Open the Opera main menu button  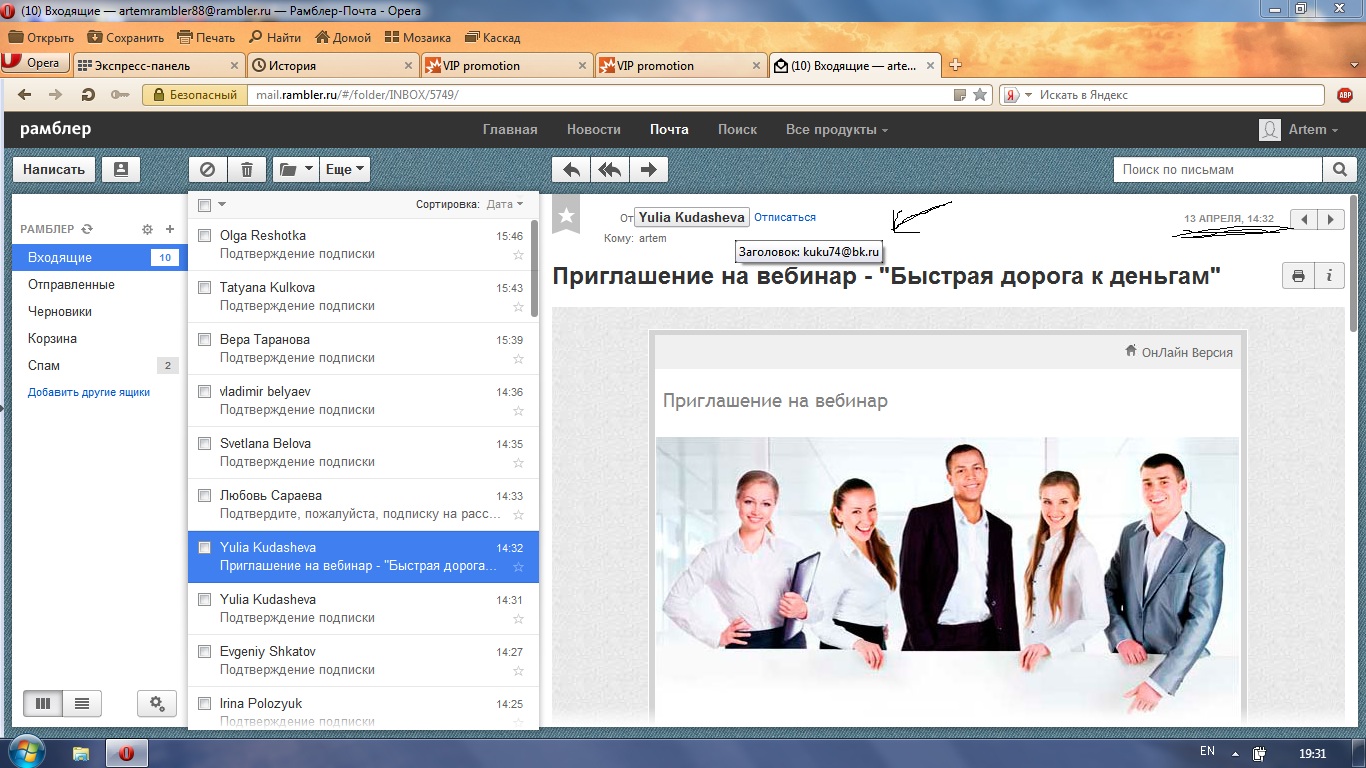(34, 63)
